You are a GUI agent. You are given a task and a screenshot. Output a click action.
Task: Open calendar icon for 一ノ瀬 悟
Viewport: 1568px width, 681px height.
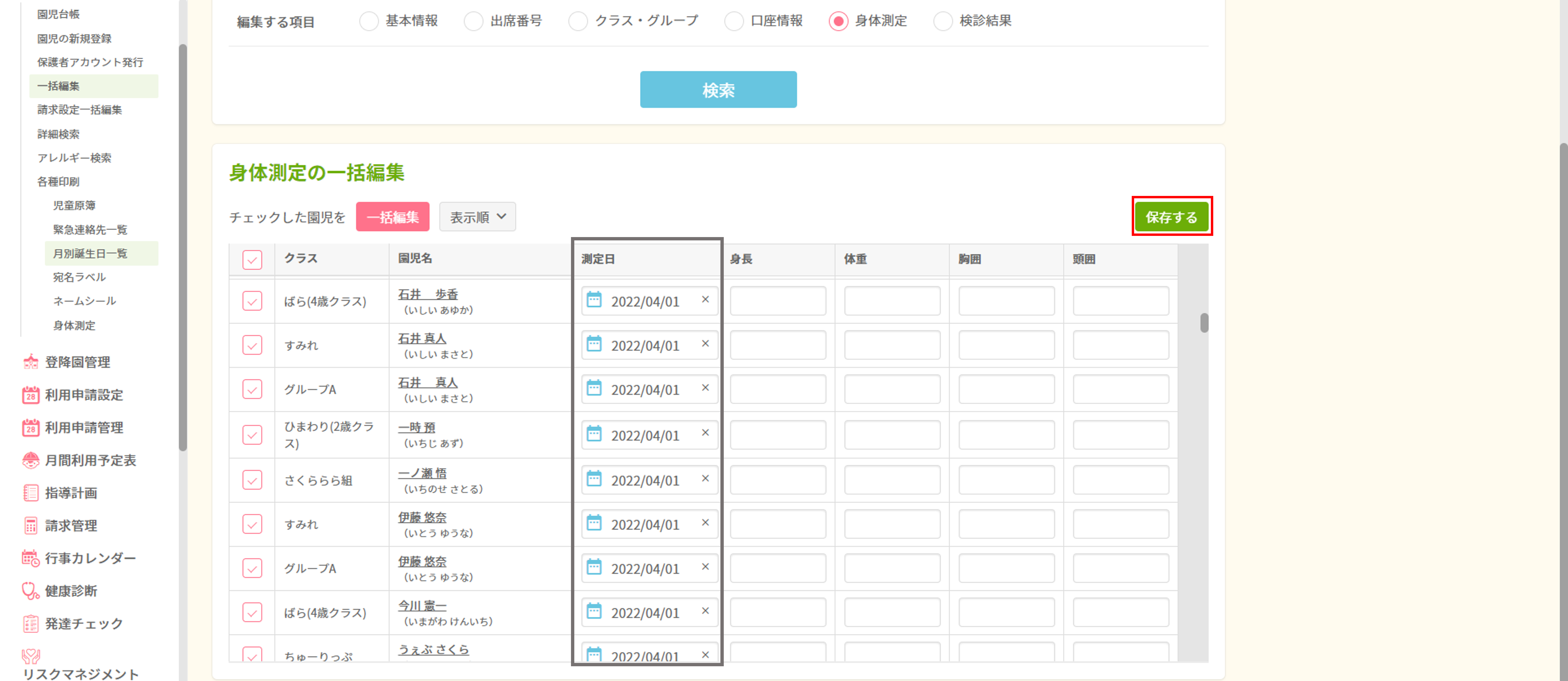(x=594, y=479)
